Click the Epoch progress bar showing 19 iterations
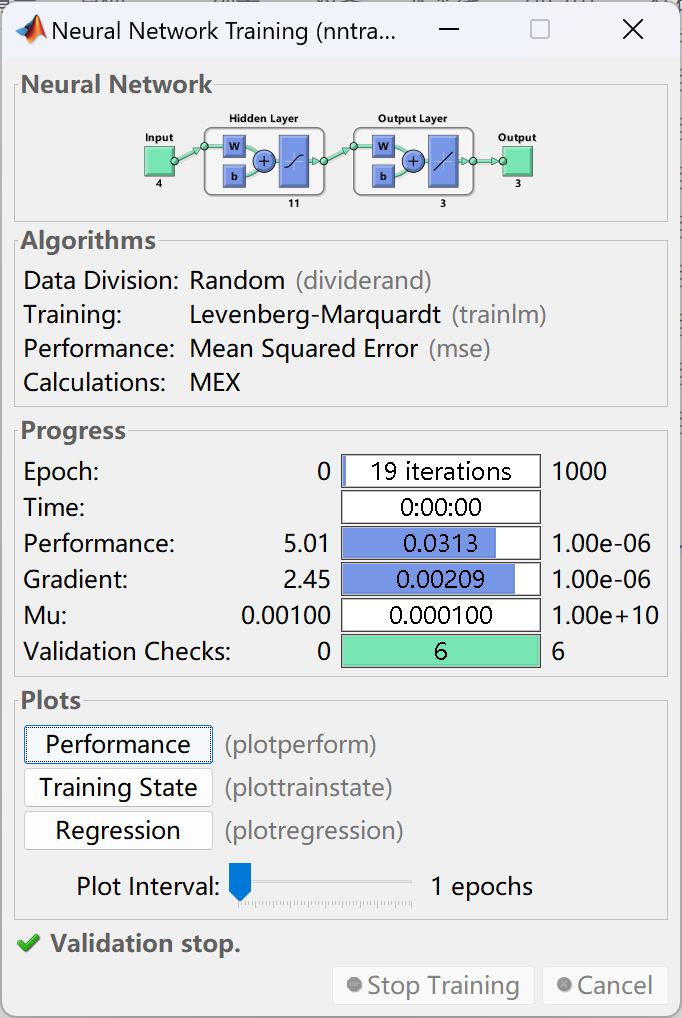This screenshot has width=682, height=1018. point(441,471)
